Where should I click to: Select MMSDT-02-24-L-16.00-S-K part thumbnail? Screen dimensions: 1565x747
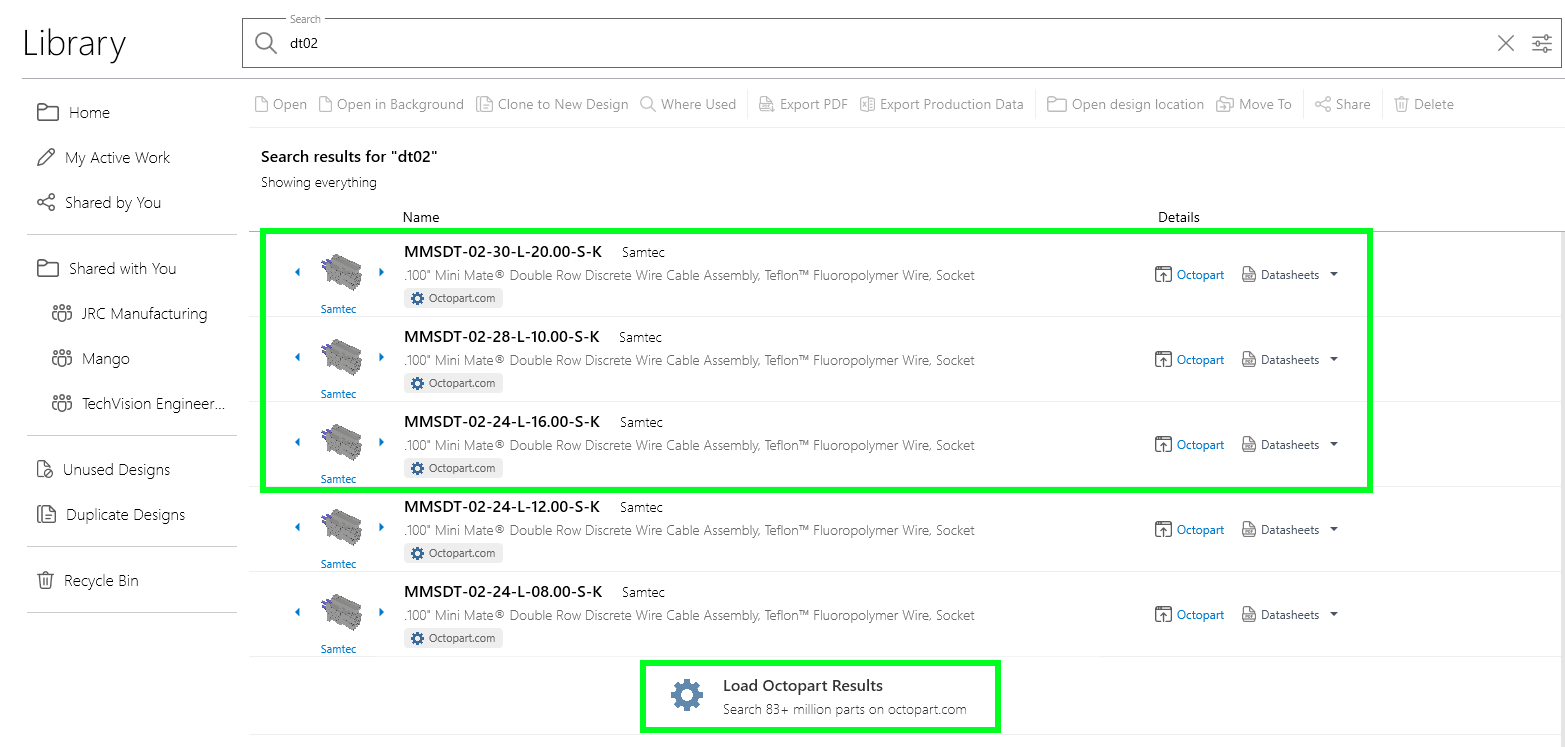pyautogui.click(x=340, y=441)
